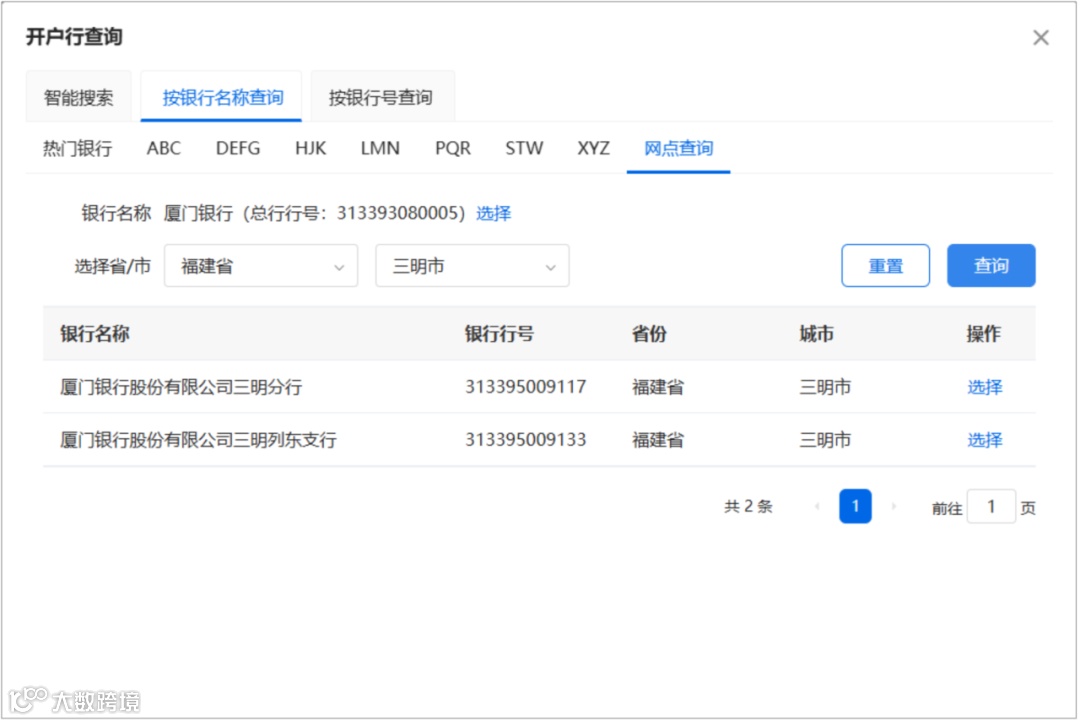Viewport: 1080px width, 721px height.
Task: Click the 省份 column header
Action: [650, 334]
